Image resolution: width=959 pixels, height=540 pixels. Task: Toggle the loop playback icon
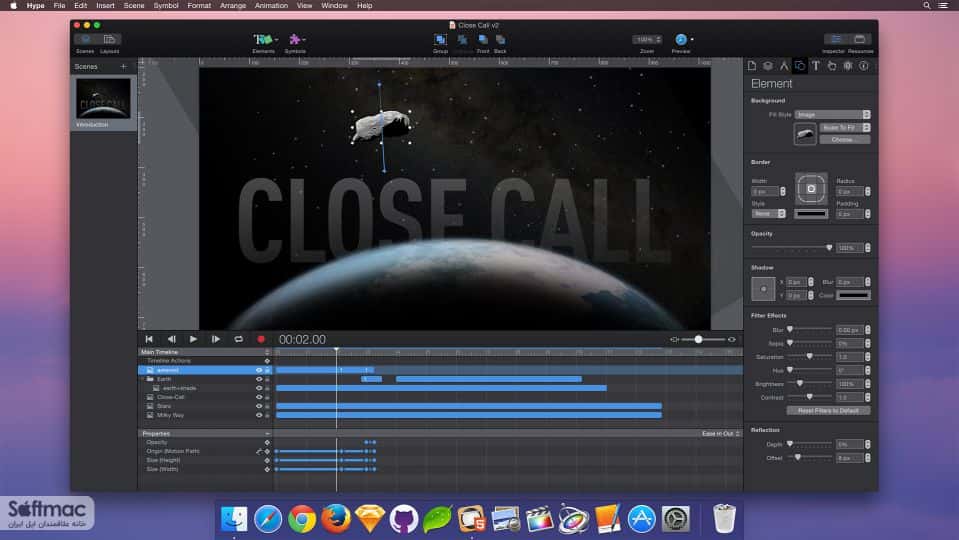[239, 339]
